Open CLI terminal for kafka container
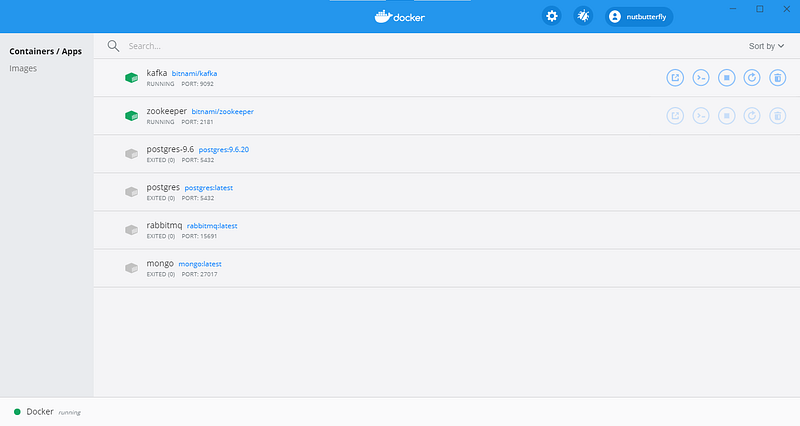 [701, 78]
